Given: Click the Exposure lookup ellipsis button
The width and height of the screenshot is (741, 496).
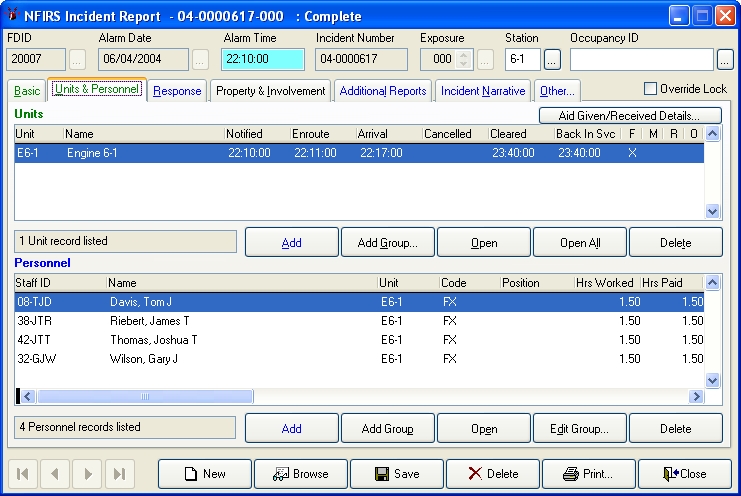Looking at the screenshot, I should tap(485, 60).
